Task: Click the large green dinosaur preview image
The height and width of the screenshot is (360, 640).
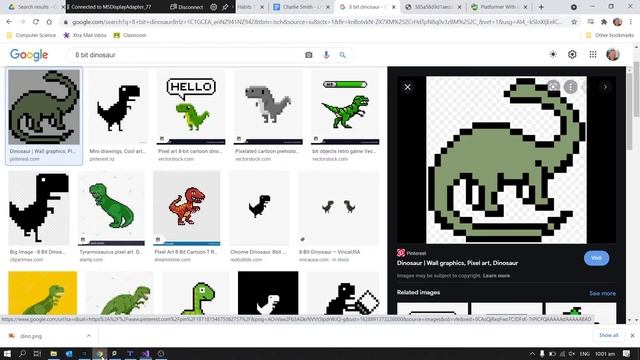Action: [x=506, y=160]
